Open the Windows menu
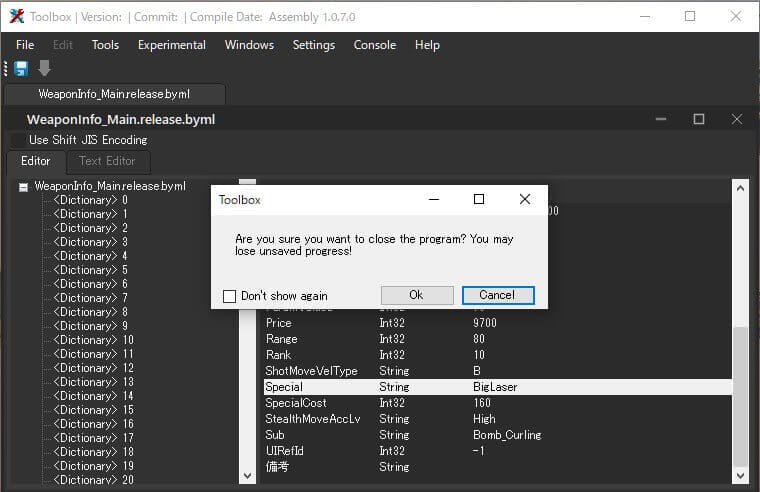 [249, 45]
